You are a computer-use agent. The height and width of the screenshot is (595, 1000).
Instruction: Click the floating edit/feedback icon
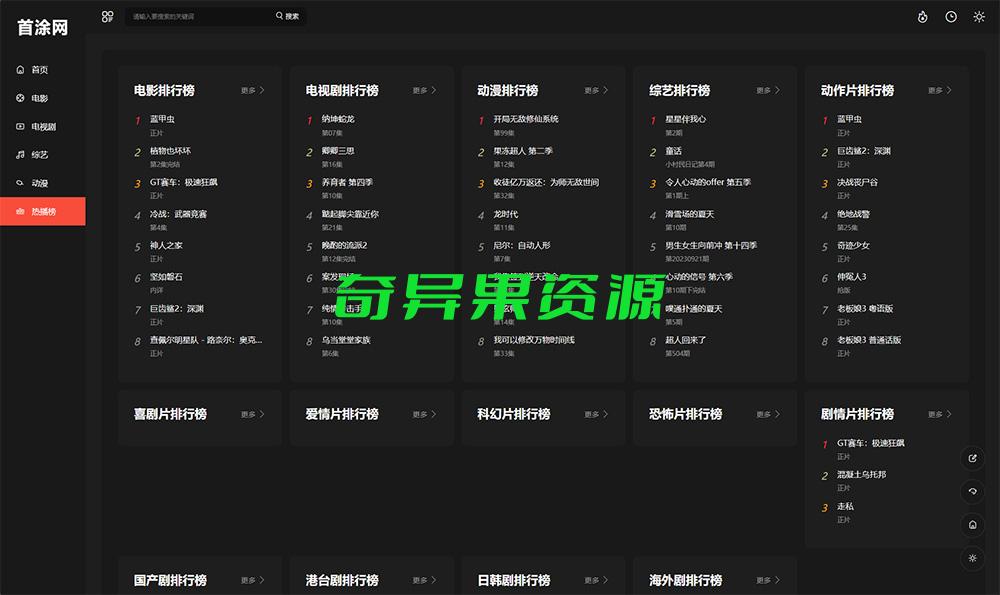[x=974, y=459]
